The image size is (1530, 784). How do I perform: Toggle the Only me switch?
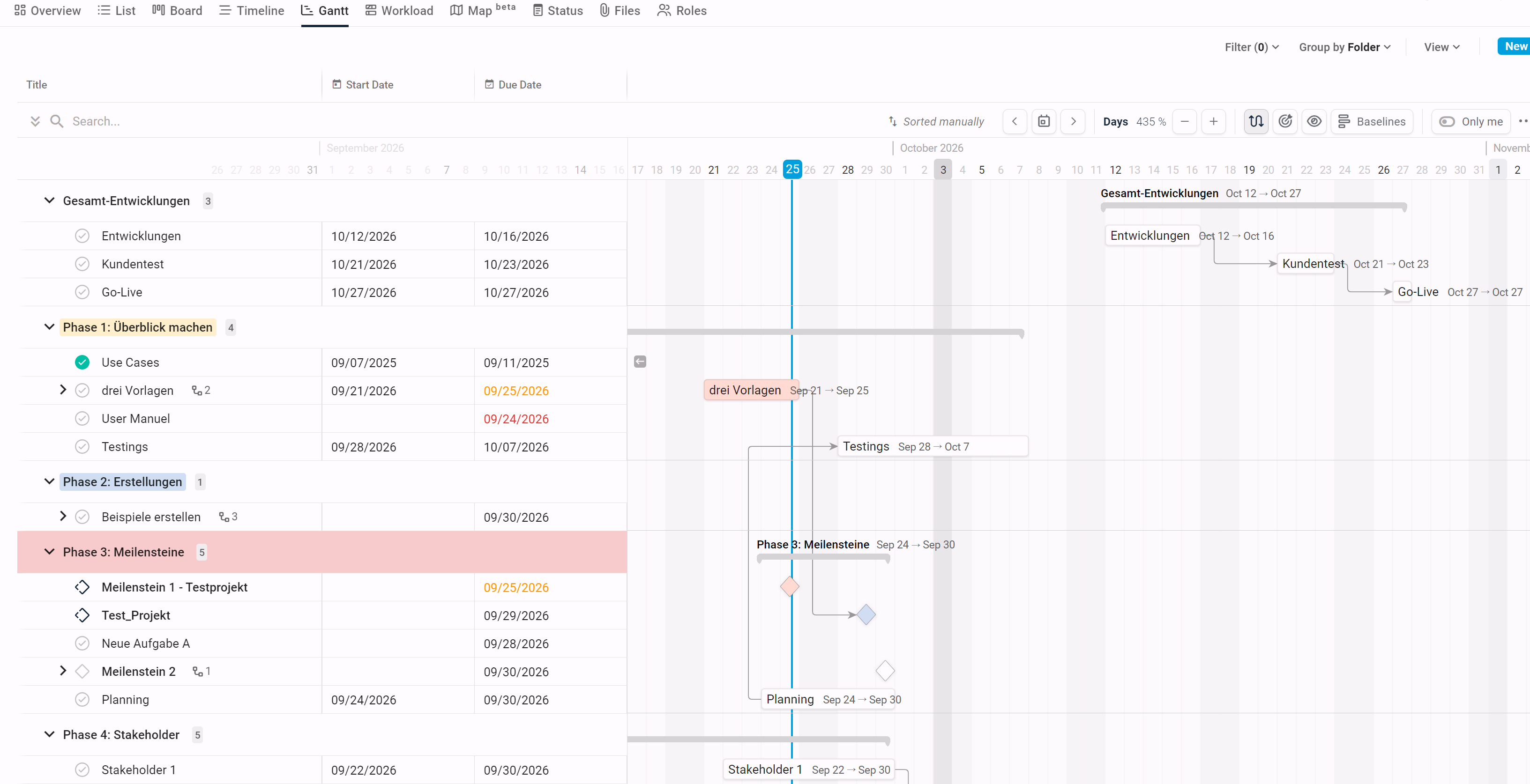click(1470, 122)
